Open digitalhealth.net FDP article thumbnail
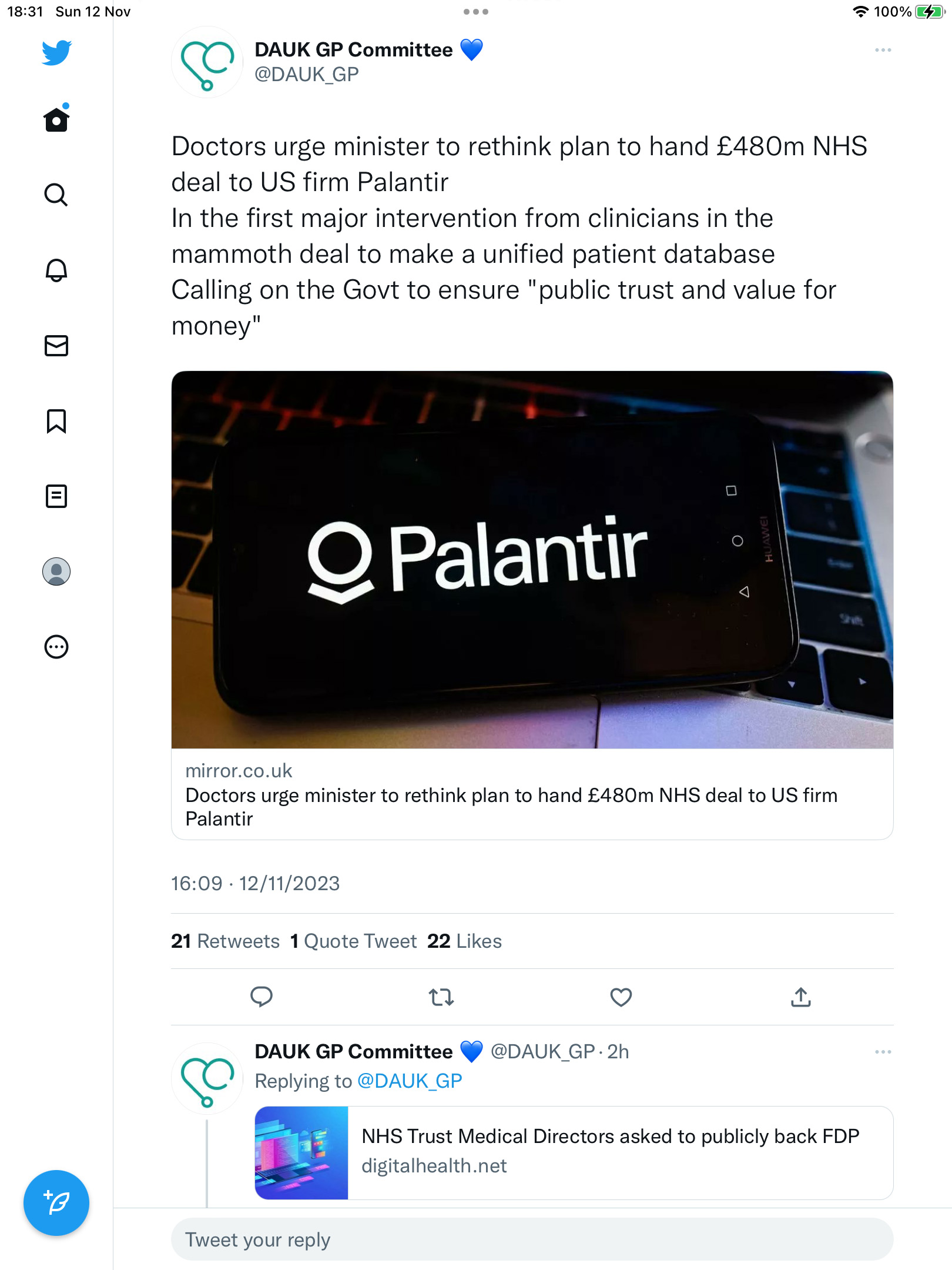952x1270 pixels. click(301, 1153)
